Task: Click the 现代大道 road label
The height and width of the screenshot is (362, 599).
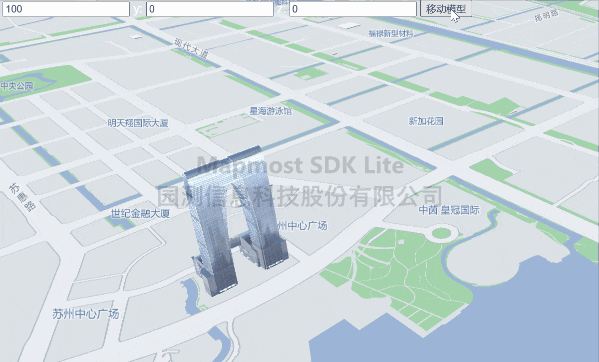Action: 191,48
